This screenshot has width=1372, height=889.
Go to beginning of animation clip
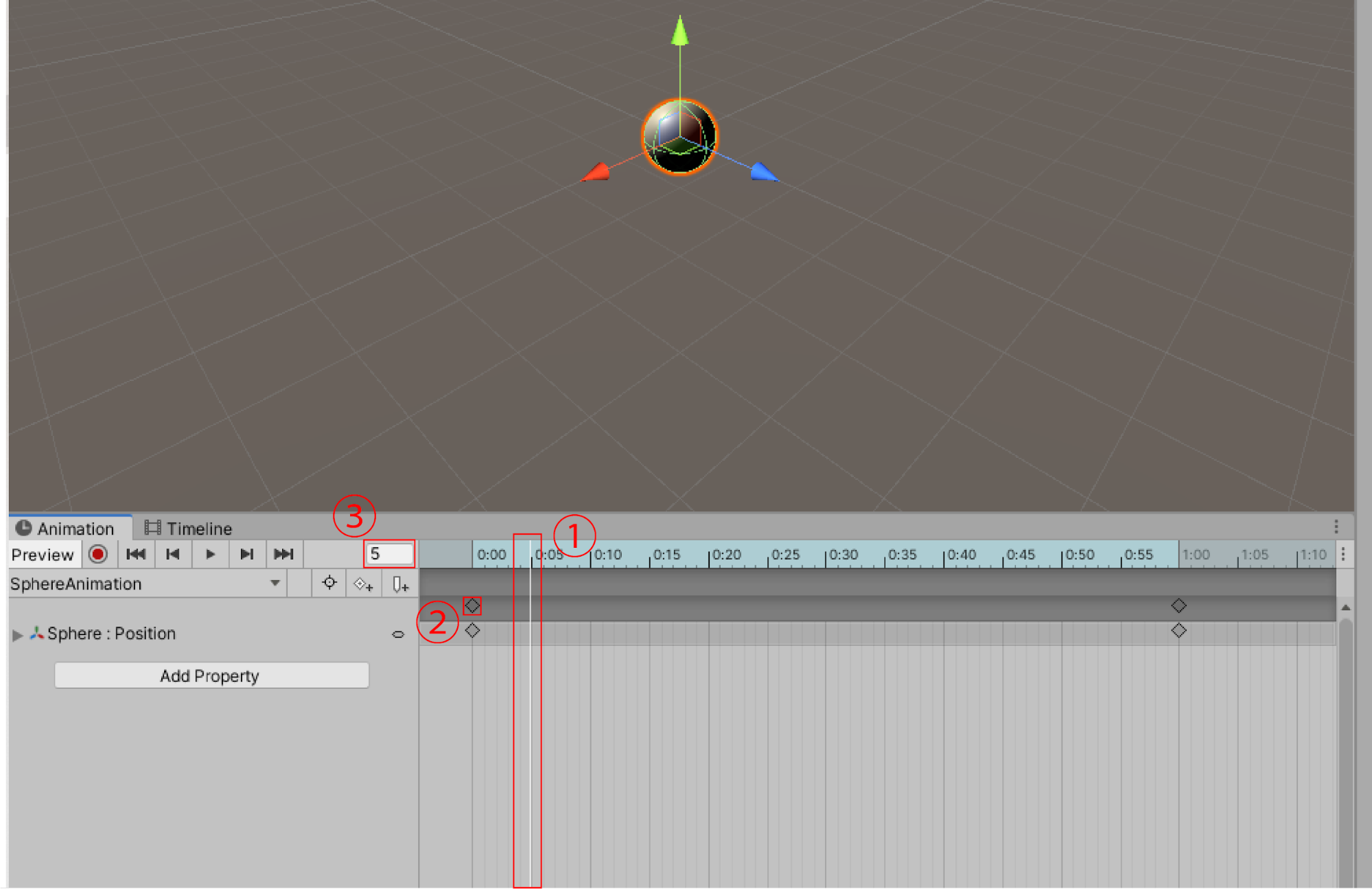(x=136, y=554)
